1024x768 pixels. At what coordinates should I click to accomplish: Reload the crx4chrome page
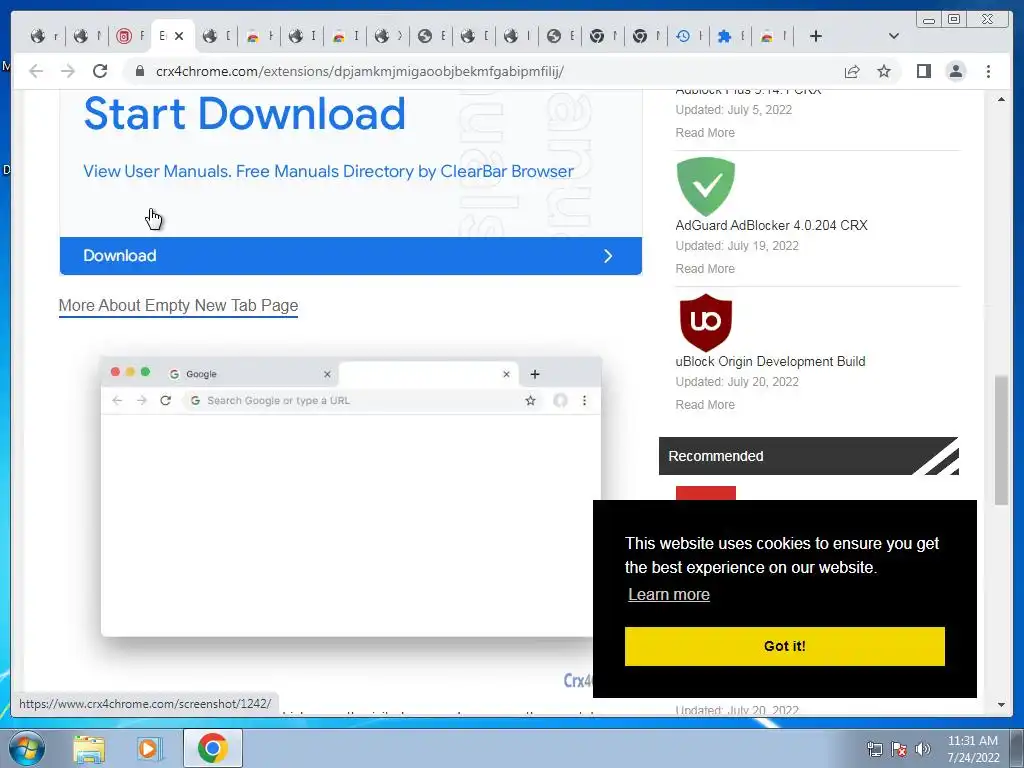click(x=100, y=71)
